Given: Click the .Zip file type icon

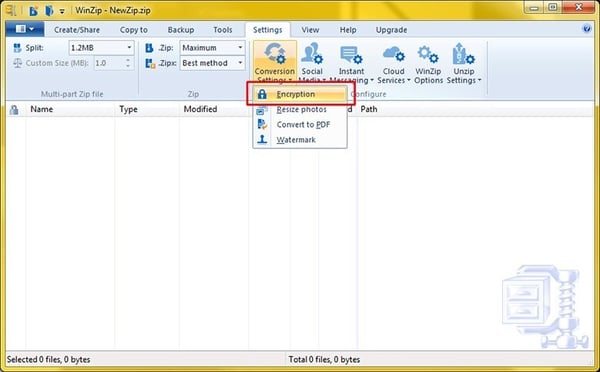Looking at the screenshot, I should tap(149, 48).
